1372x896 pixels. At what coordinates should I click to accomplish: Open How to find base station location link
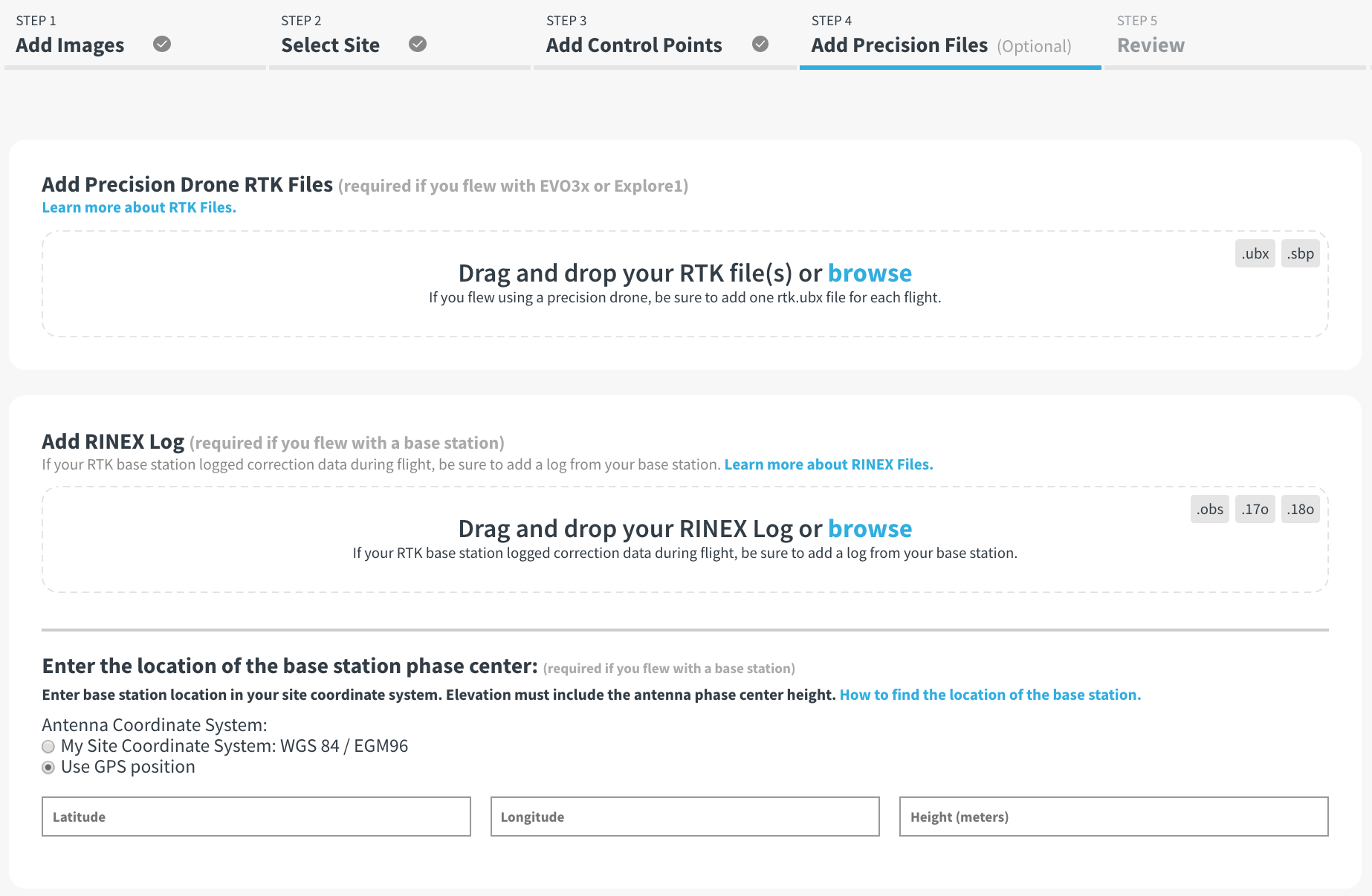(990, 695)
